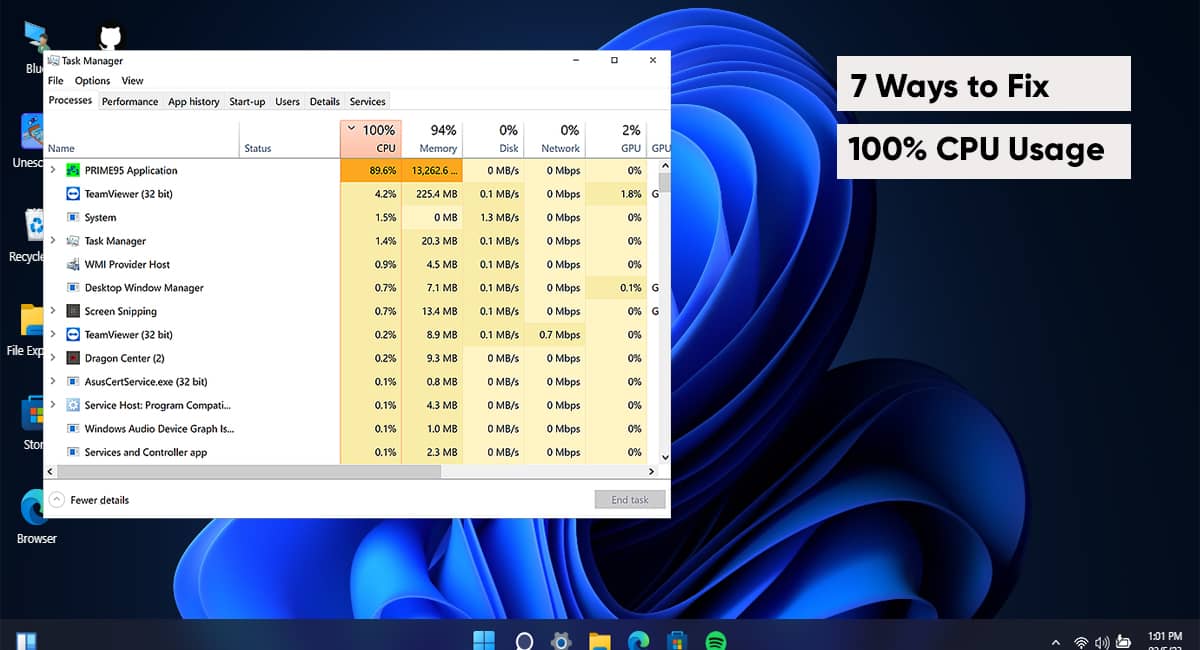Select the 1.3 MB/s disk cell

tap(493, 217)
